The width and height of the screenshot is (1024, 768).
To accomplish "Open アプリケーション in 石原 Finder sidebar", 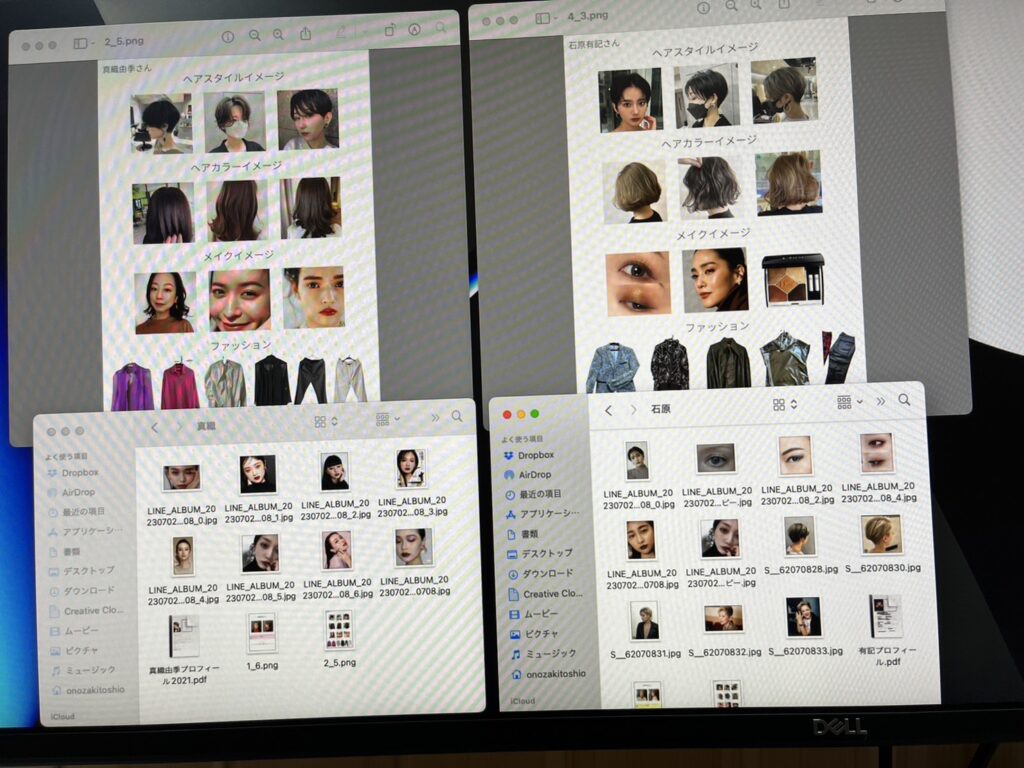I will click(542, 514).
